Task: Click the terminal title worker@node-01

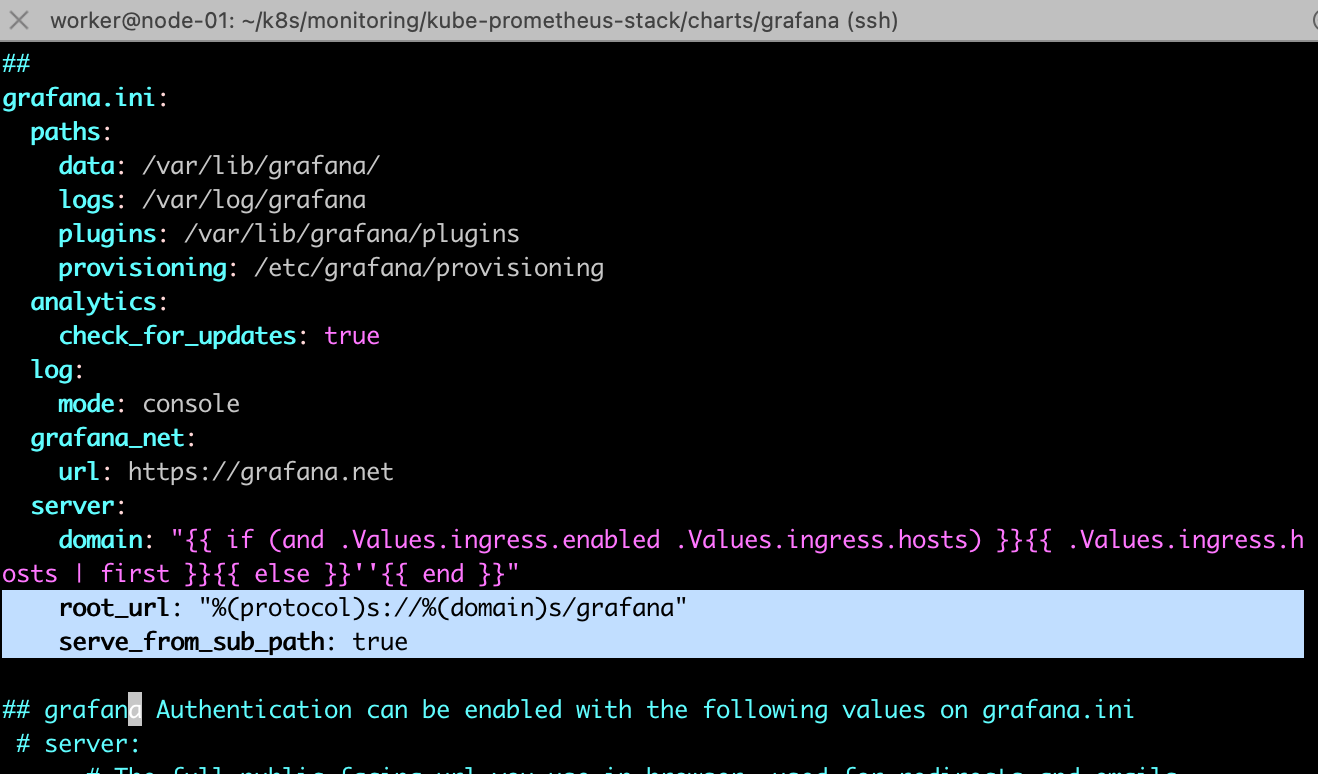Action: [474, 20]
